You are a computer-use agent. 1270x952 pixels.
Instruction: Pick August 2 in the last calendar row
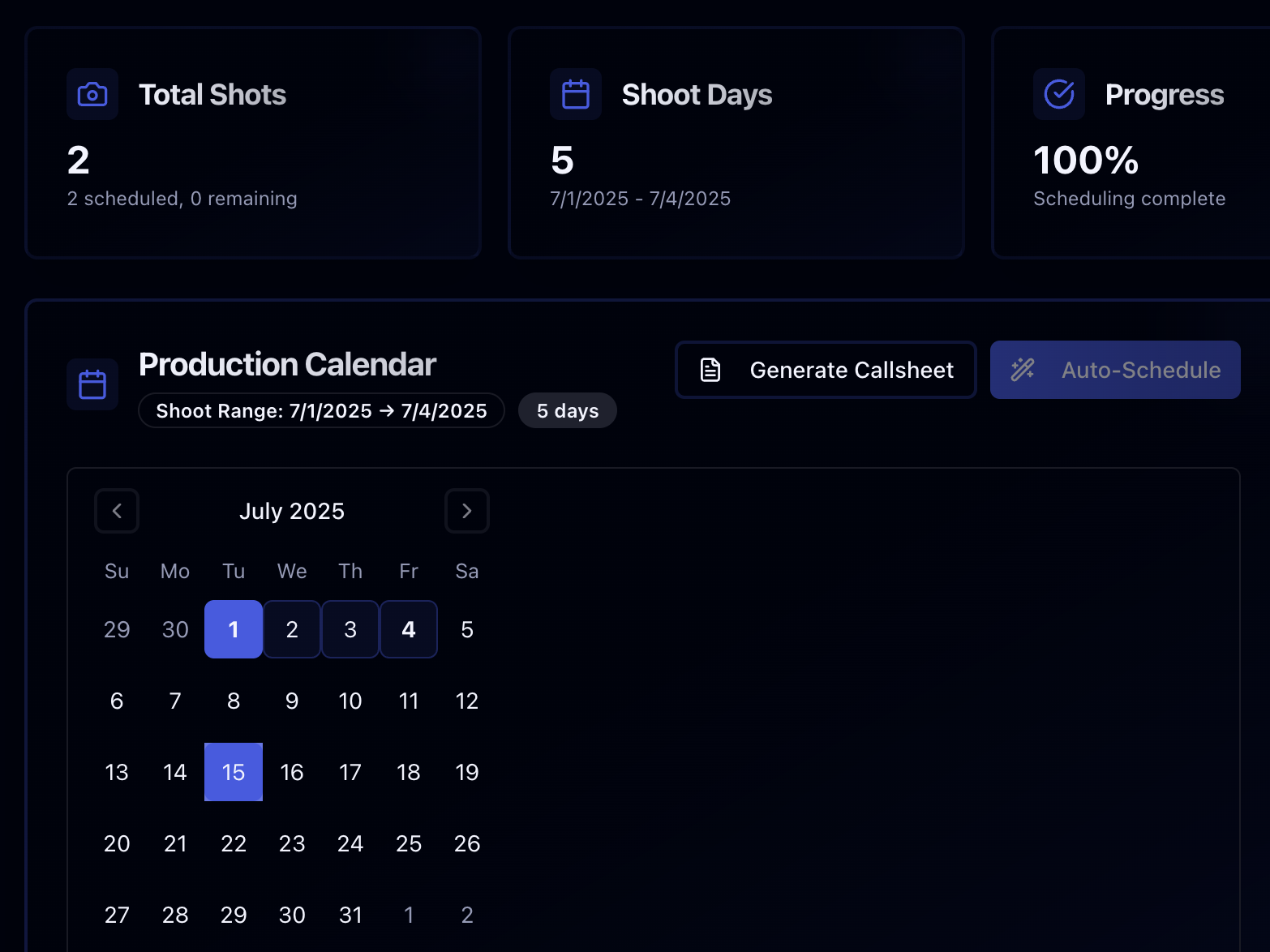coord(467,915)
